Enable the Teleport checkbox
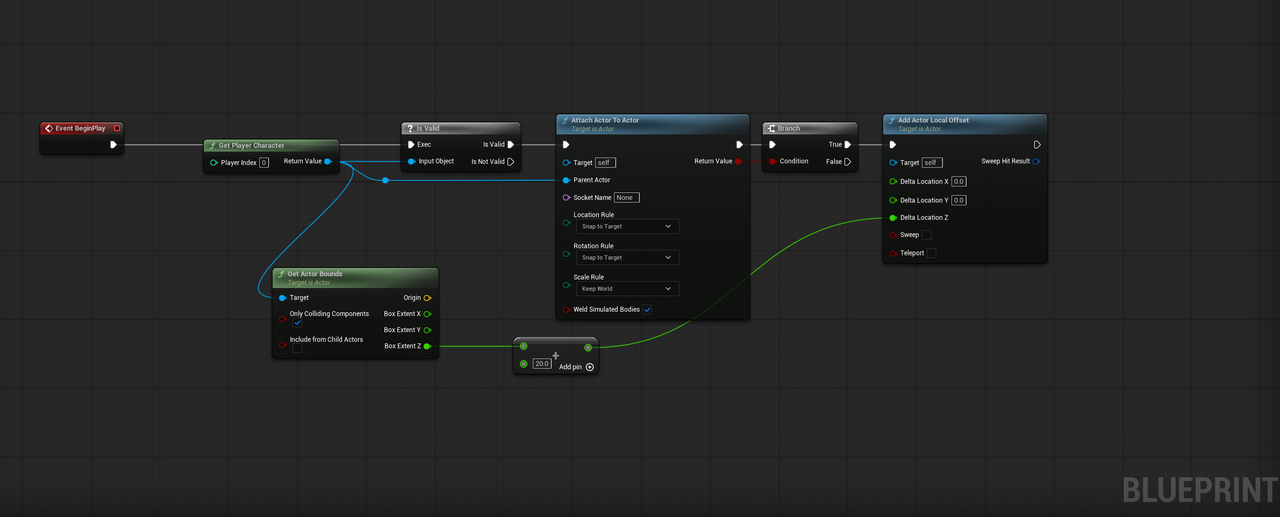The image size is (1280, 517). pos(931,253)
